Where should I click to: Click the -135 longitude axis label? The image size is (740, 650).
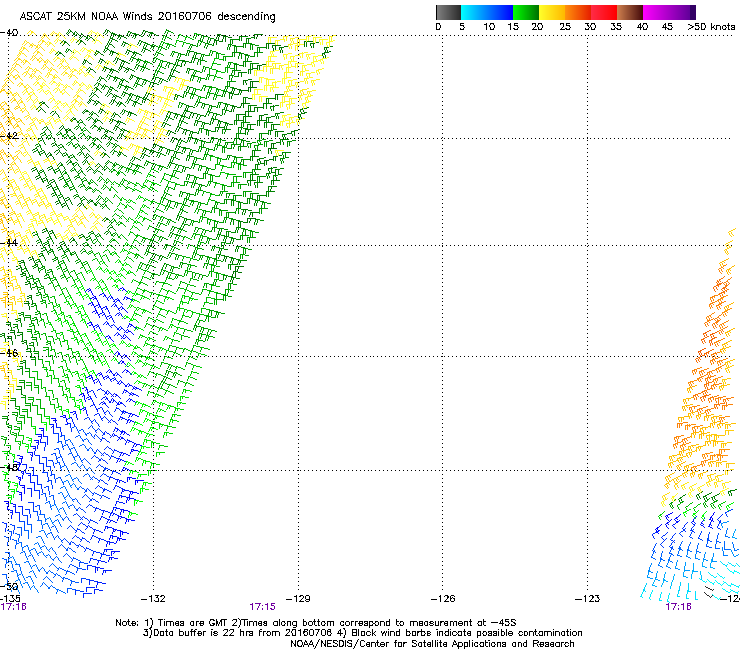pos(10,599)
